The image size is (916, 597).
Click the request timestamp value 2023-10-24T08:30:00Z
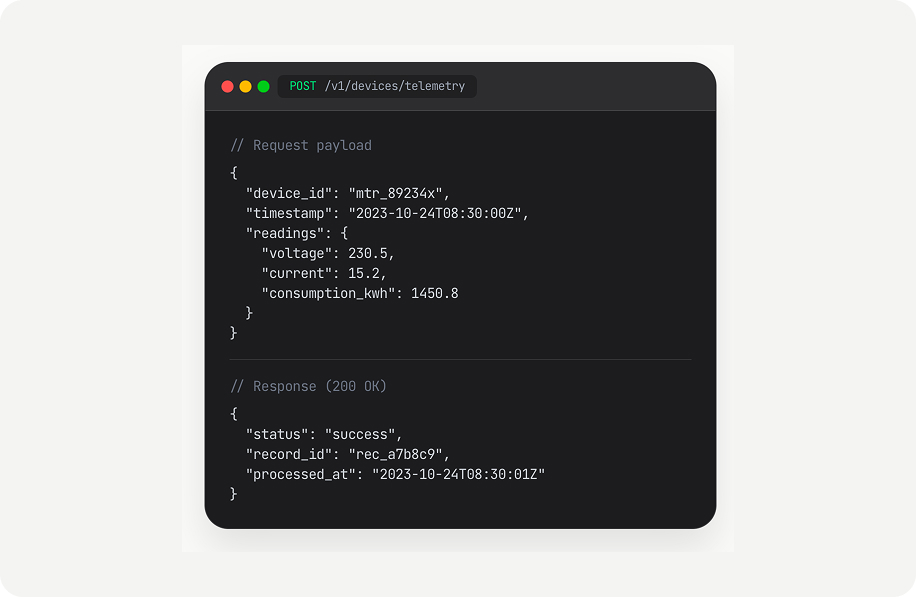pos(435,213)
